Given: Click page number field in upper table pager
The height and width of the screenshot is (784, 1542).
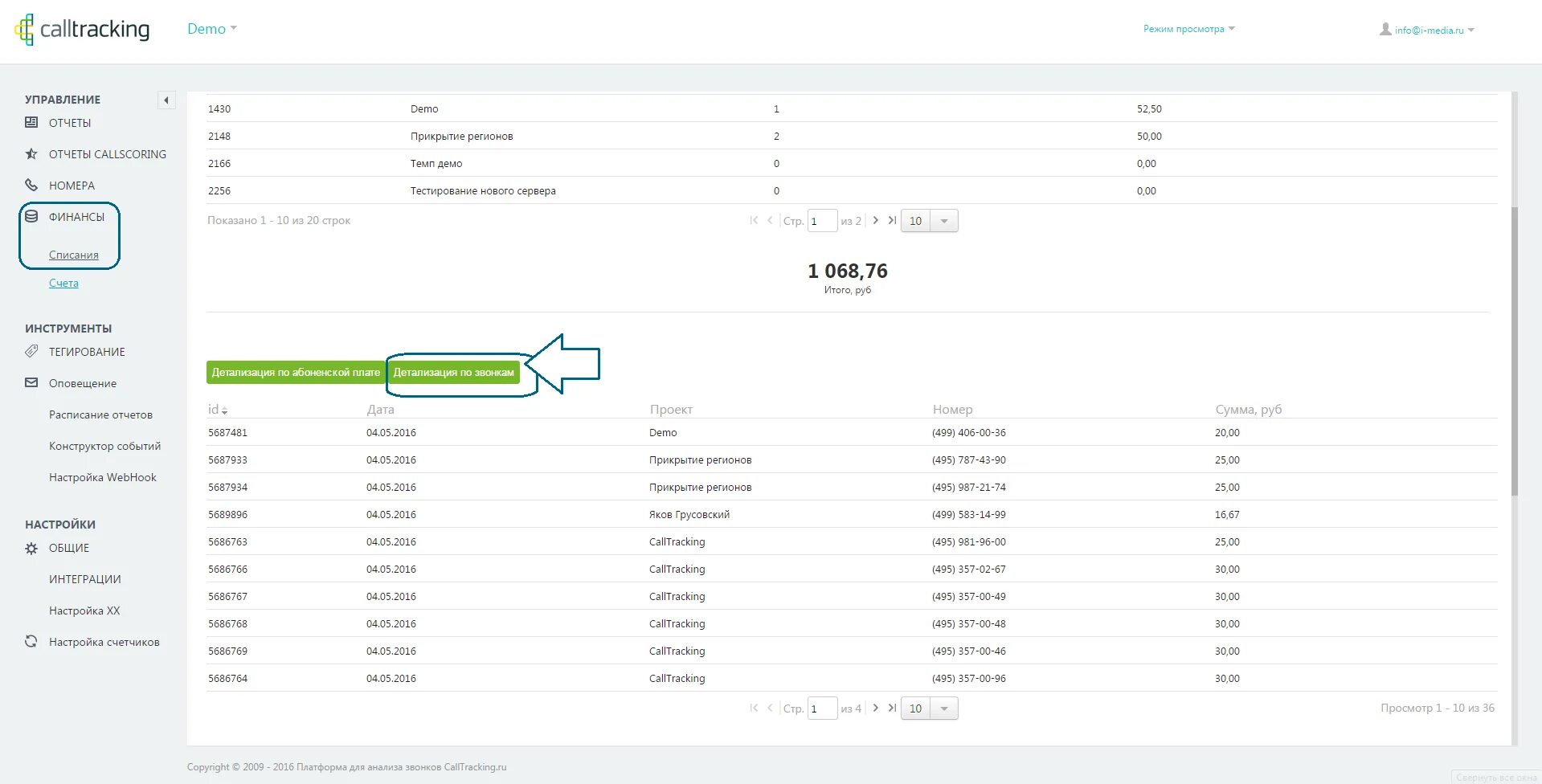Looking at the screenshot, I should point(822,221).
